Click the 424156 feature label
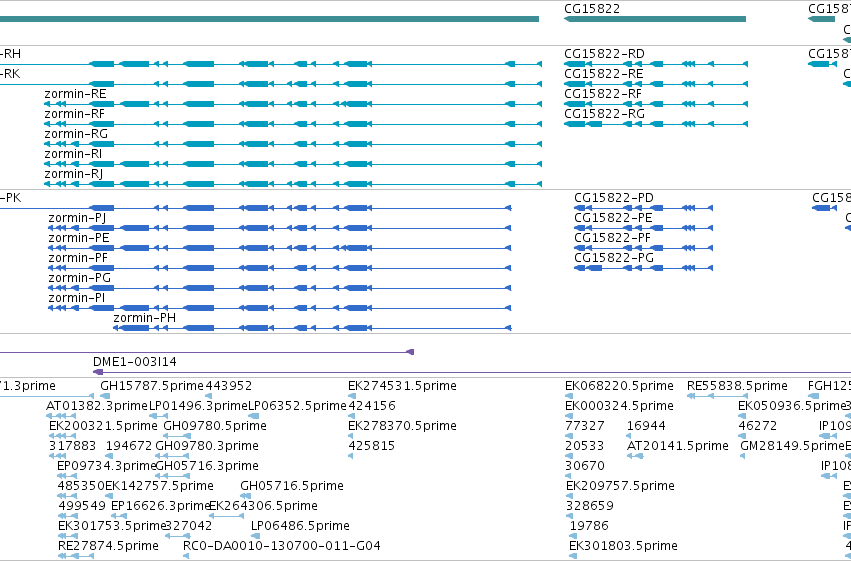Screen dimensions: 851x561 pos(372,406)
